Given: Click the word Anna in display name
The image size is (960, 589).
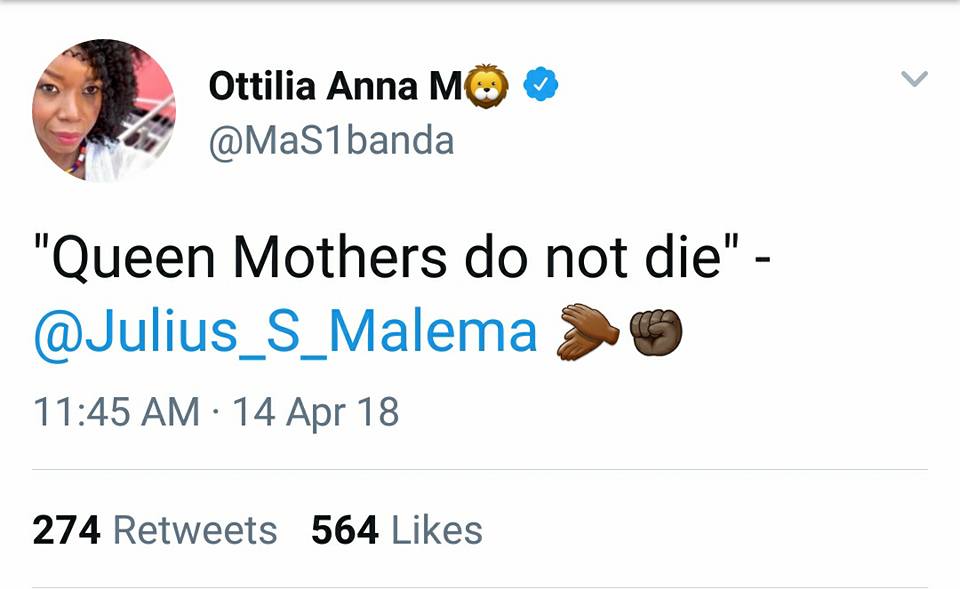Looking at the screenshot, I should pyautogui.click(x=372, y=86).
